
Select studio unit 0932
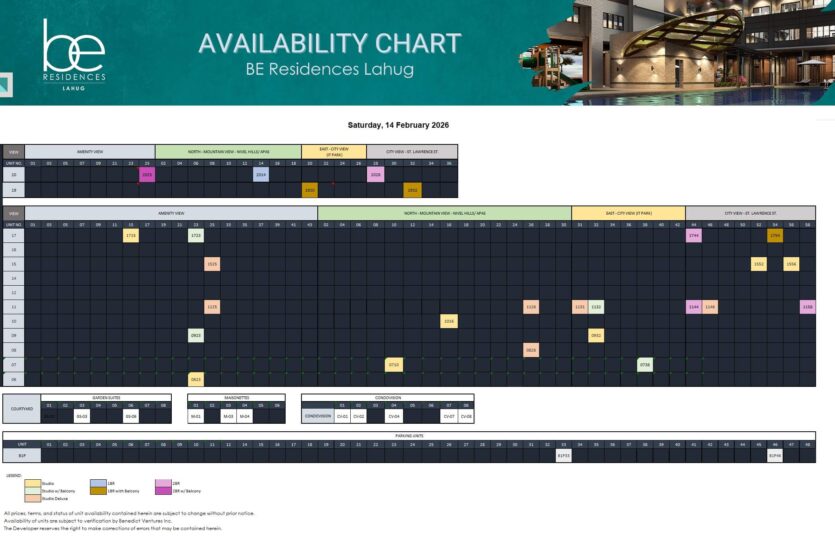596,336
